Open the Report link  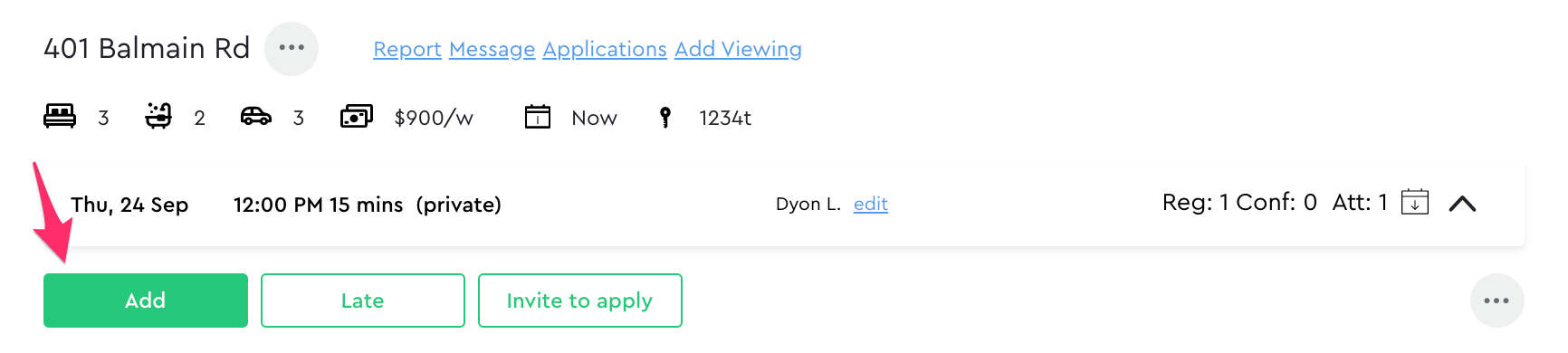(407, 49)
